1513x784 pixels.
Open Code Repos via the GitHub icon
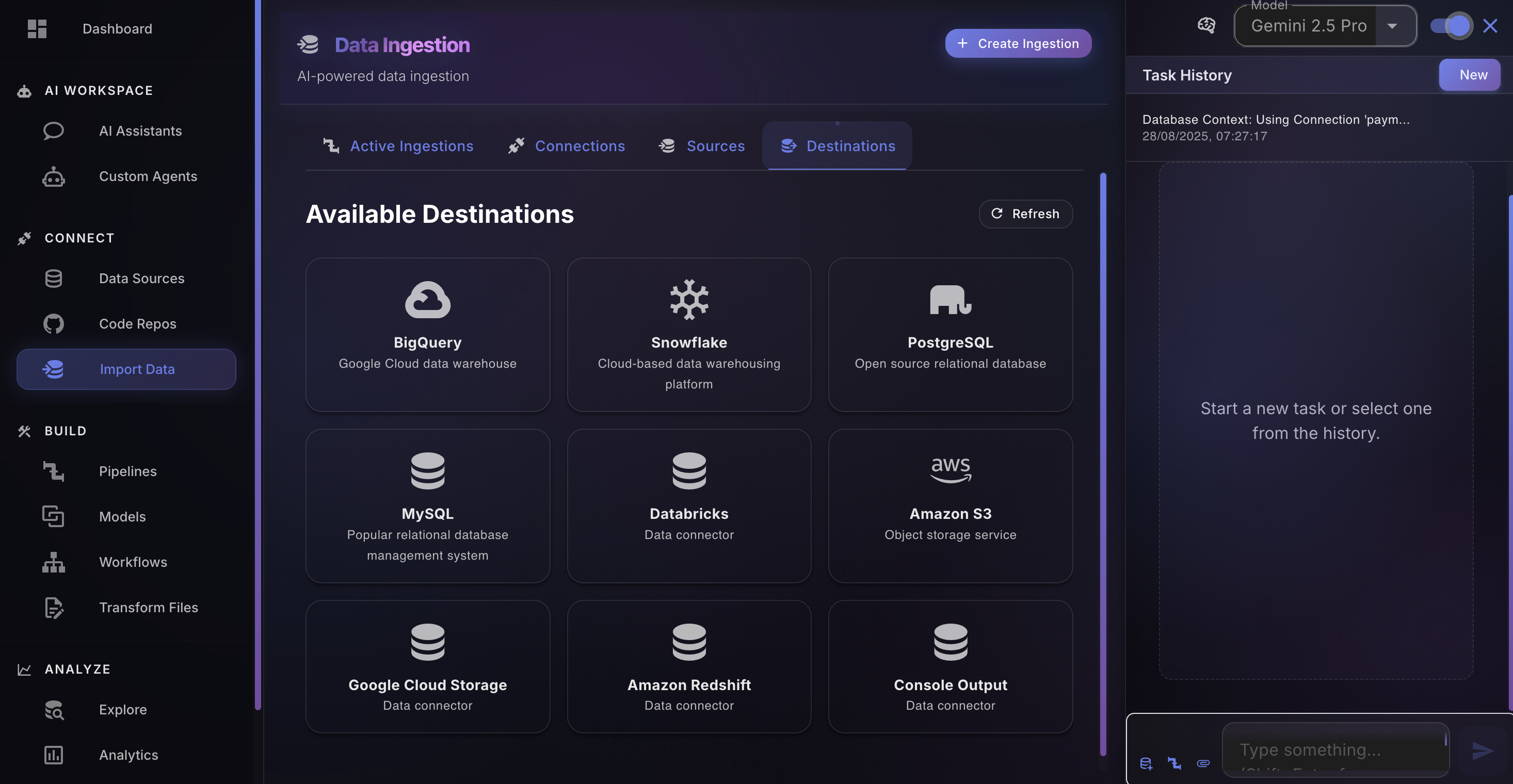pyautogui.click(x=54, y=323)
